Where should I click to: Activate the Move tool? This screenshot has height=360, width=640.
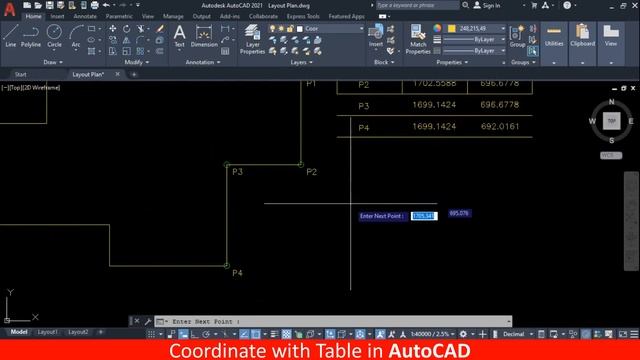click(x=113, y=29)
